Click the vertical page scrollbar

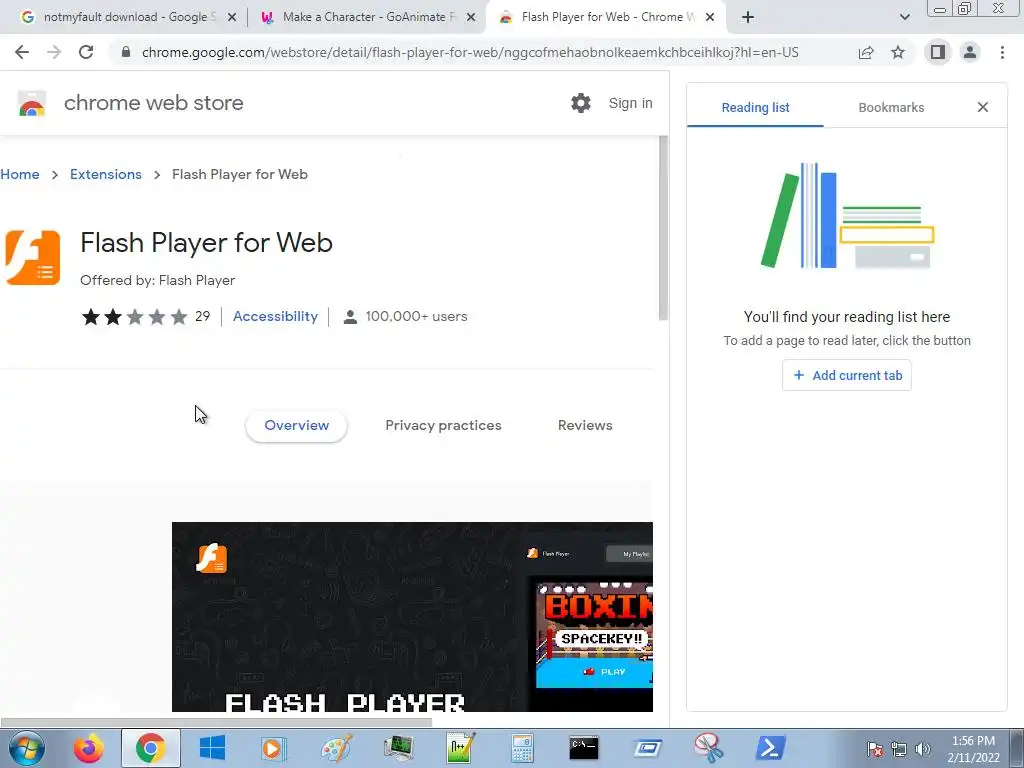pyautogui.click(x=664, y=229)
